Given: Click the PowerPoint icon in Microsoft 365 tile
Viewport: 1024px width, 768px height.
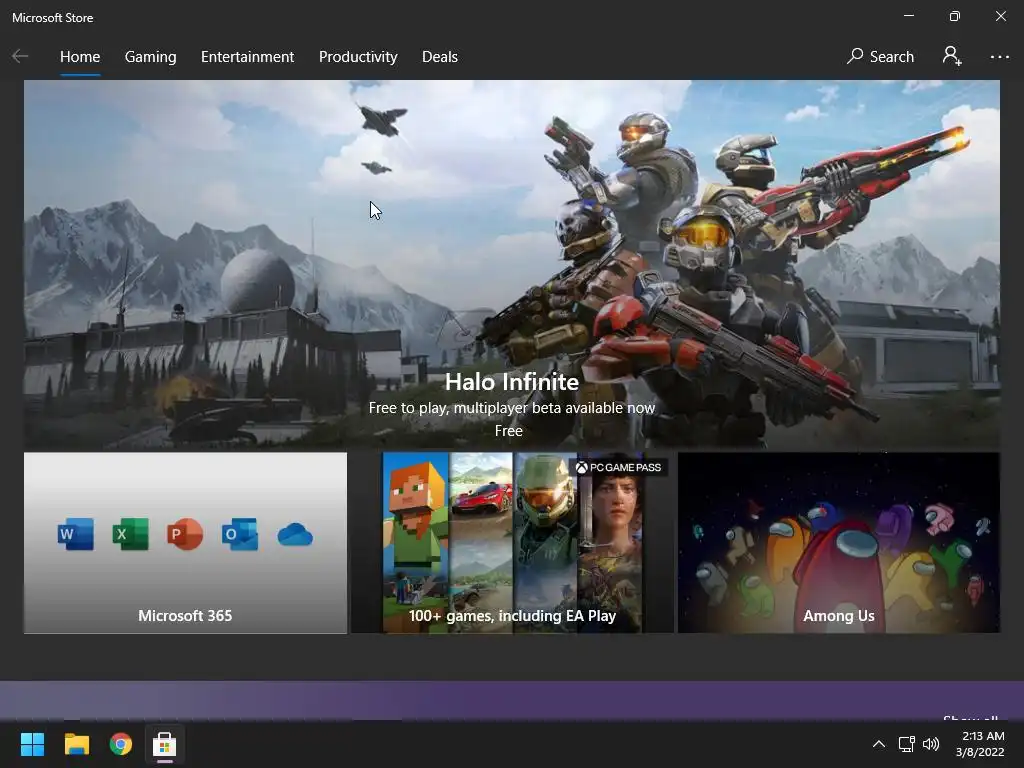Looking at the screenshot, I should pos(185,534).
